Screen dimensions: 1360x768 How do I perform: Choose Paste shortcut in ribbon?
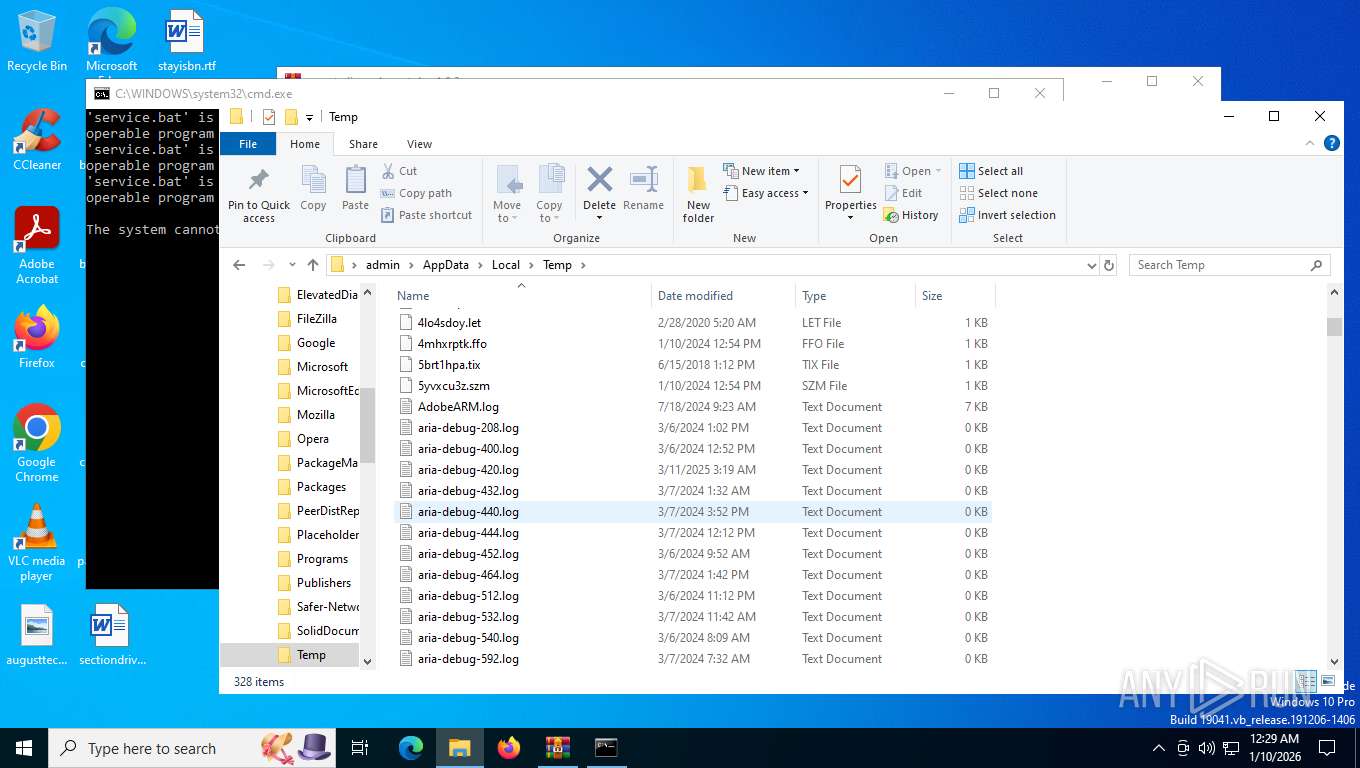tap(426, 215)
